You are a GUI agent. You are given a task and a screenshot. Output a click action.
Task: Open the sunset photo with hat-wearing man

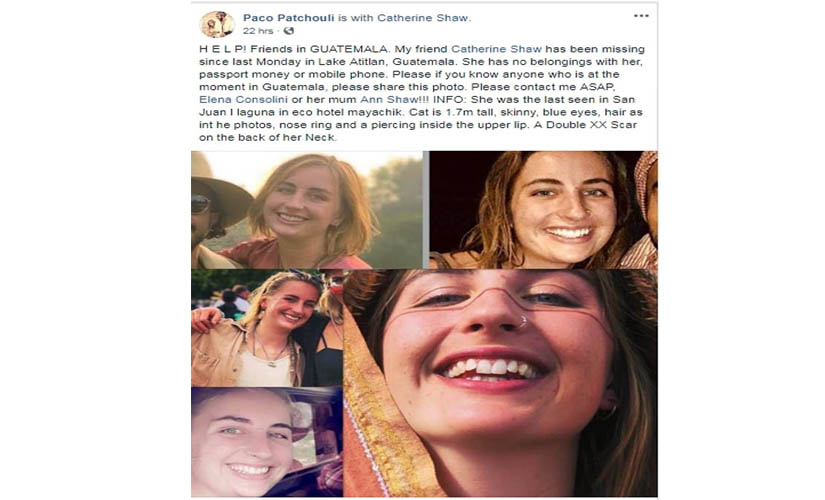pos(307,210)
